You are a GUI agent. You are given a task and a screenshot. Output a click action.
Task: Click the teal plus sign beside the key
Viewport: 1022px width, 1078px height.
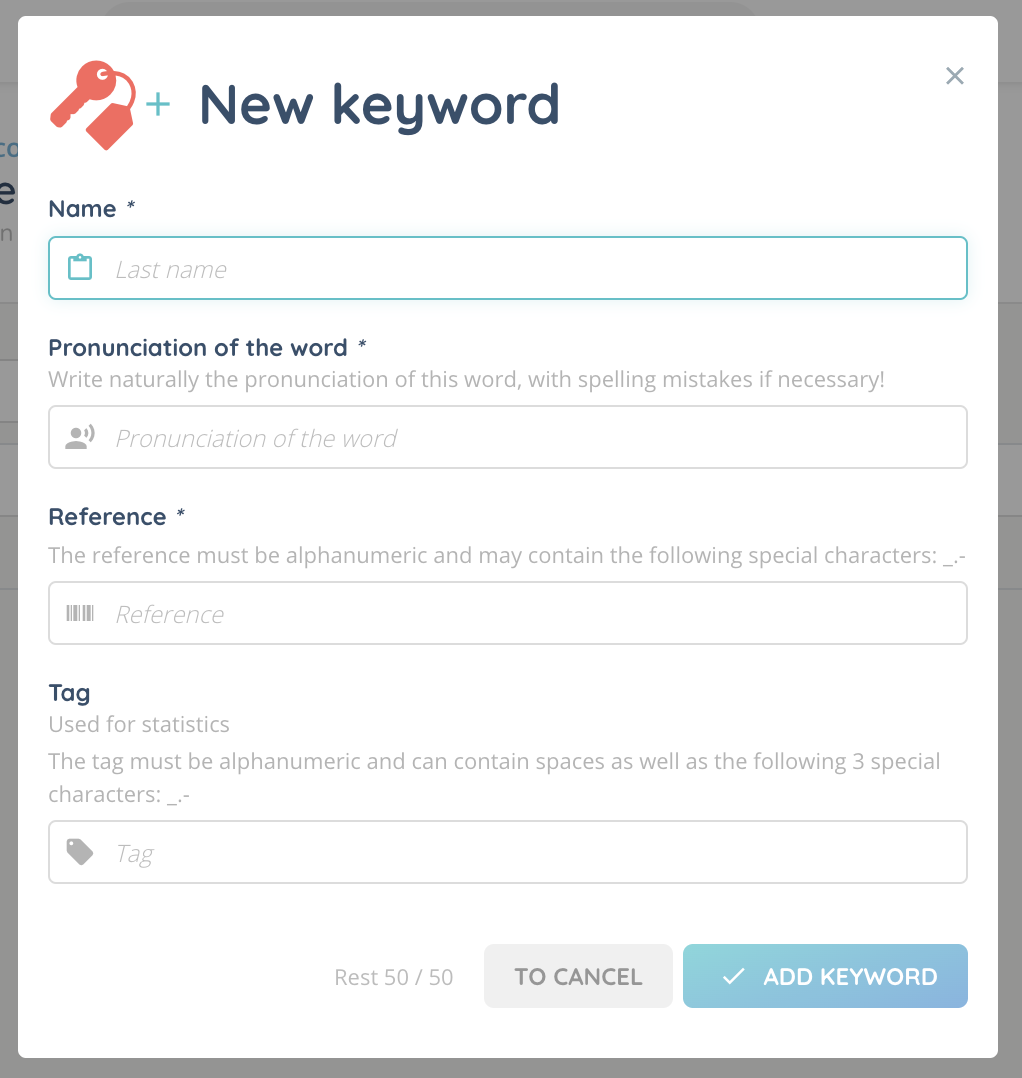coord(158,104)
